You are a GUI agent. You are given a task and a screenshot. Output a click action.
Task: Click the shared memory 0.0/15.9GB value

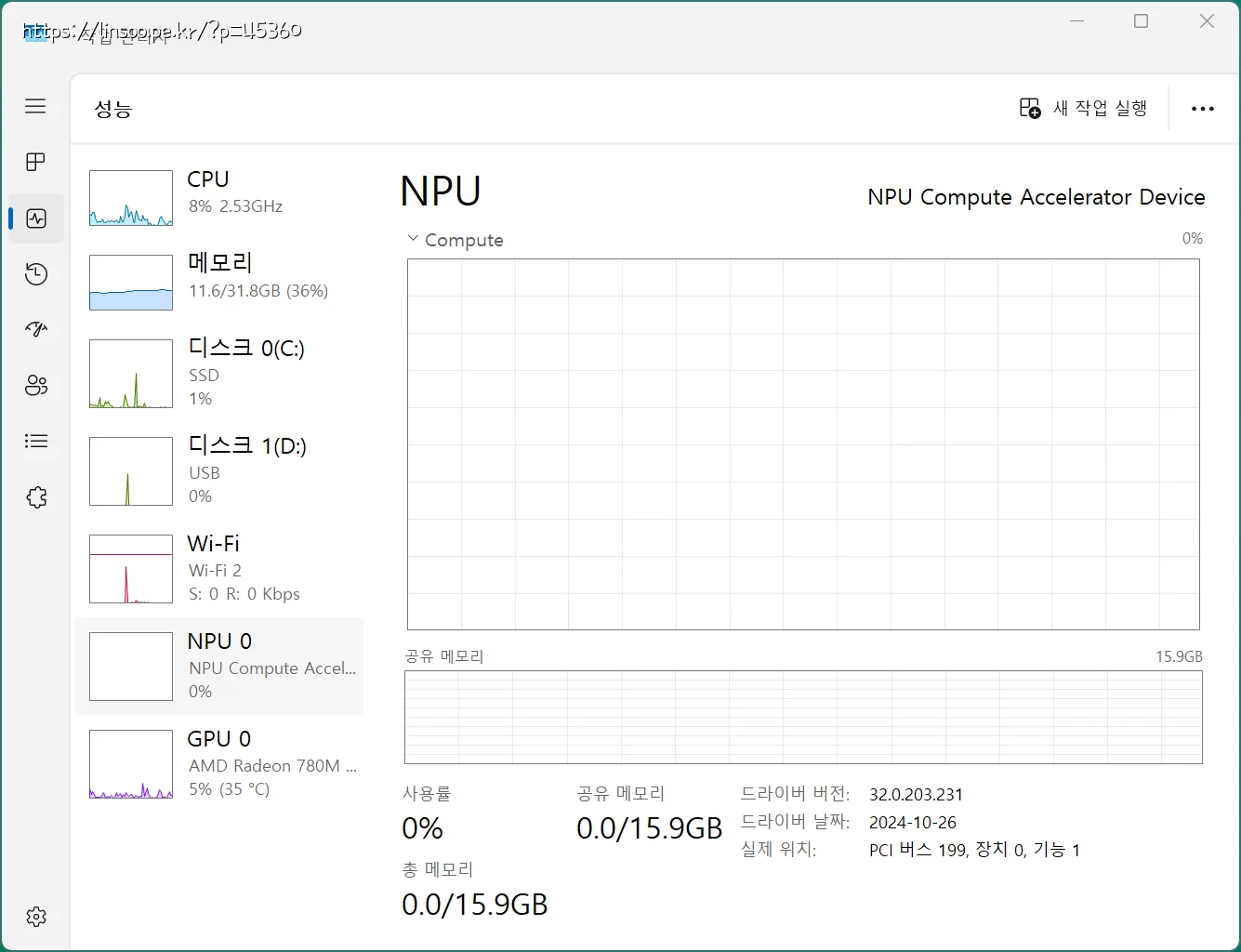click(650, 828)
